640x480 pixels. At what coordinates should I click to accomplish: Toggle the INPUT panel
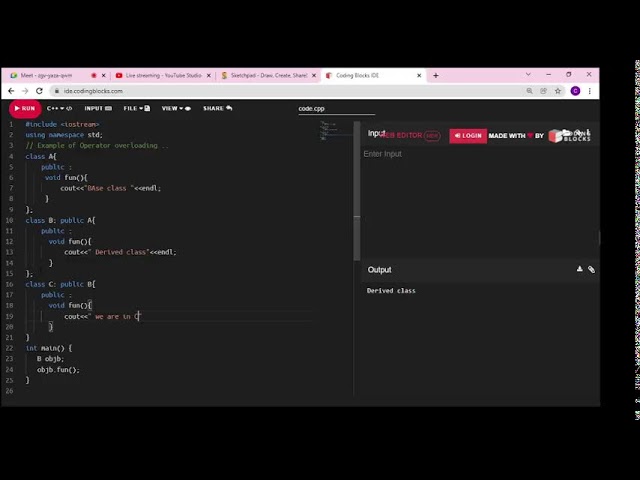pos(98,109)
